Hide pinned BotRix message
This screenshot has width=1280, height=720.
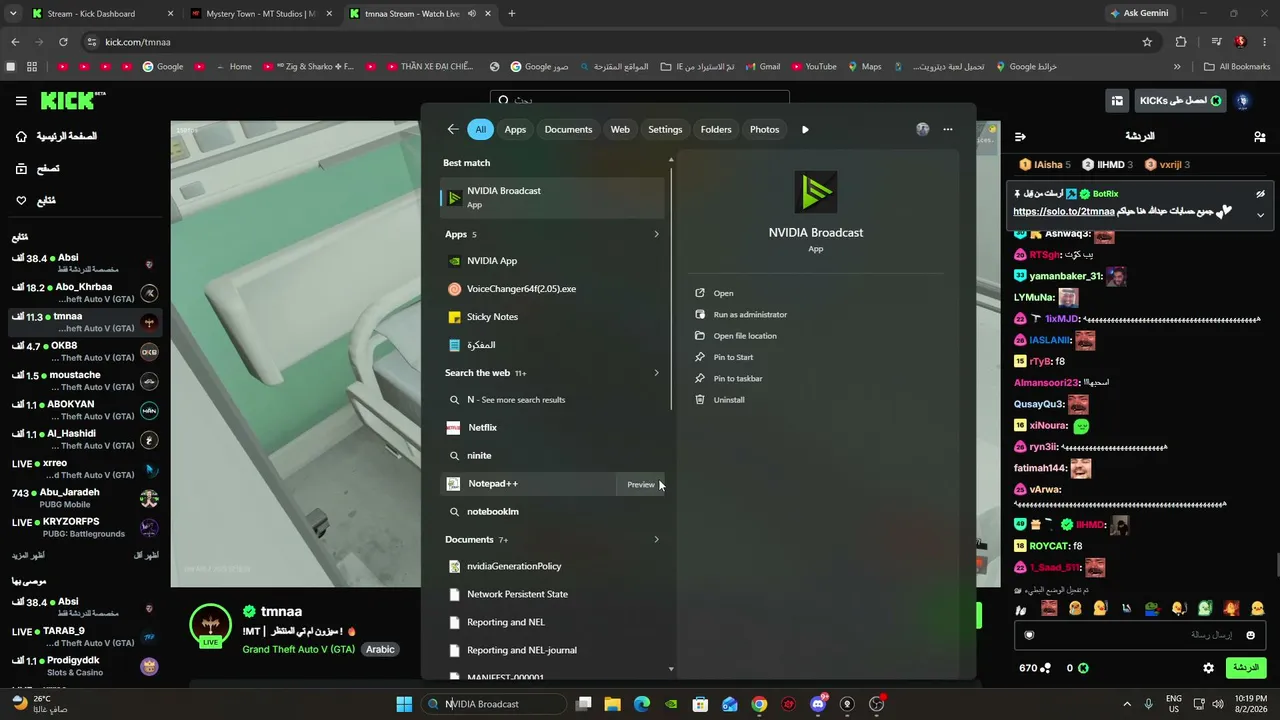click(1260, 194)
